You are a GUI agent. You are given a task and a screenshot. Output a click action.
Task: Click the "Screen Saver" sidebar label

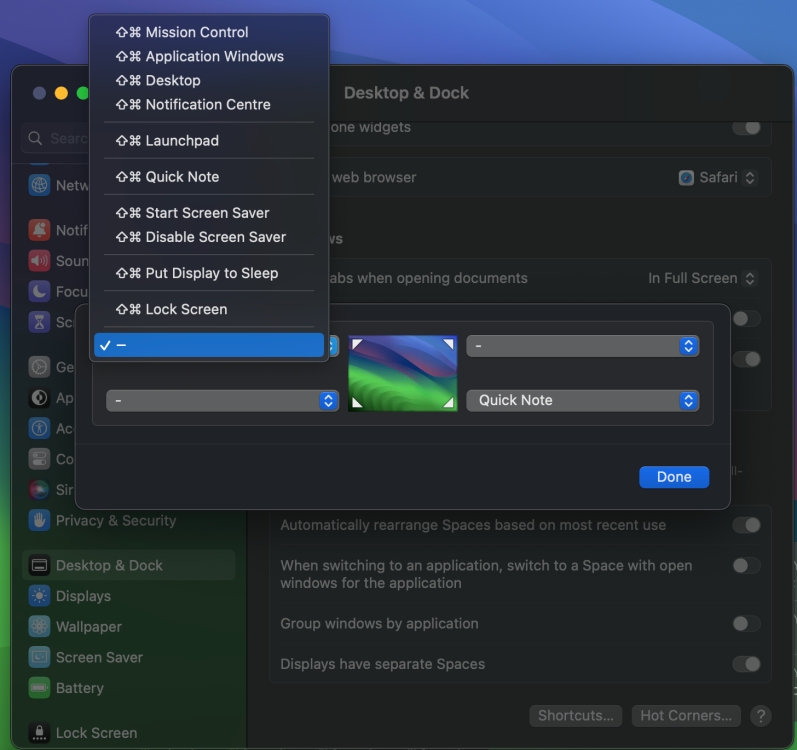click(99, 658)
